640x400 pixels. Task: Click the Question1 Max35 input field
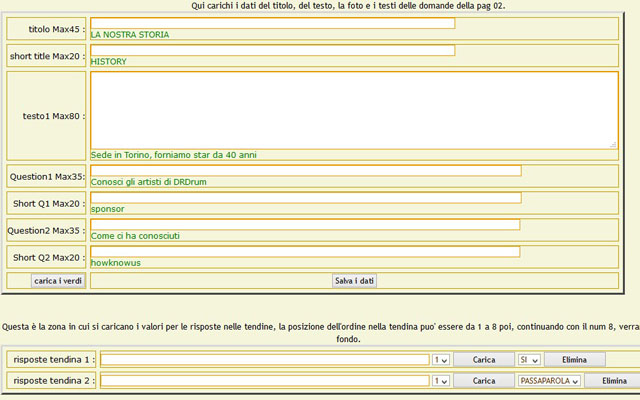pos(305,171)
